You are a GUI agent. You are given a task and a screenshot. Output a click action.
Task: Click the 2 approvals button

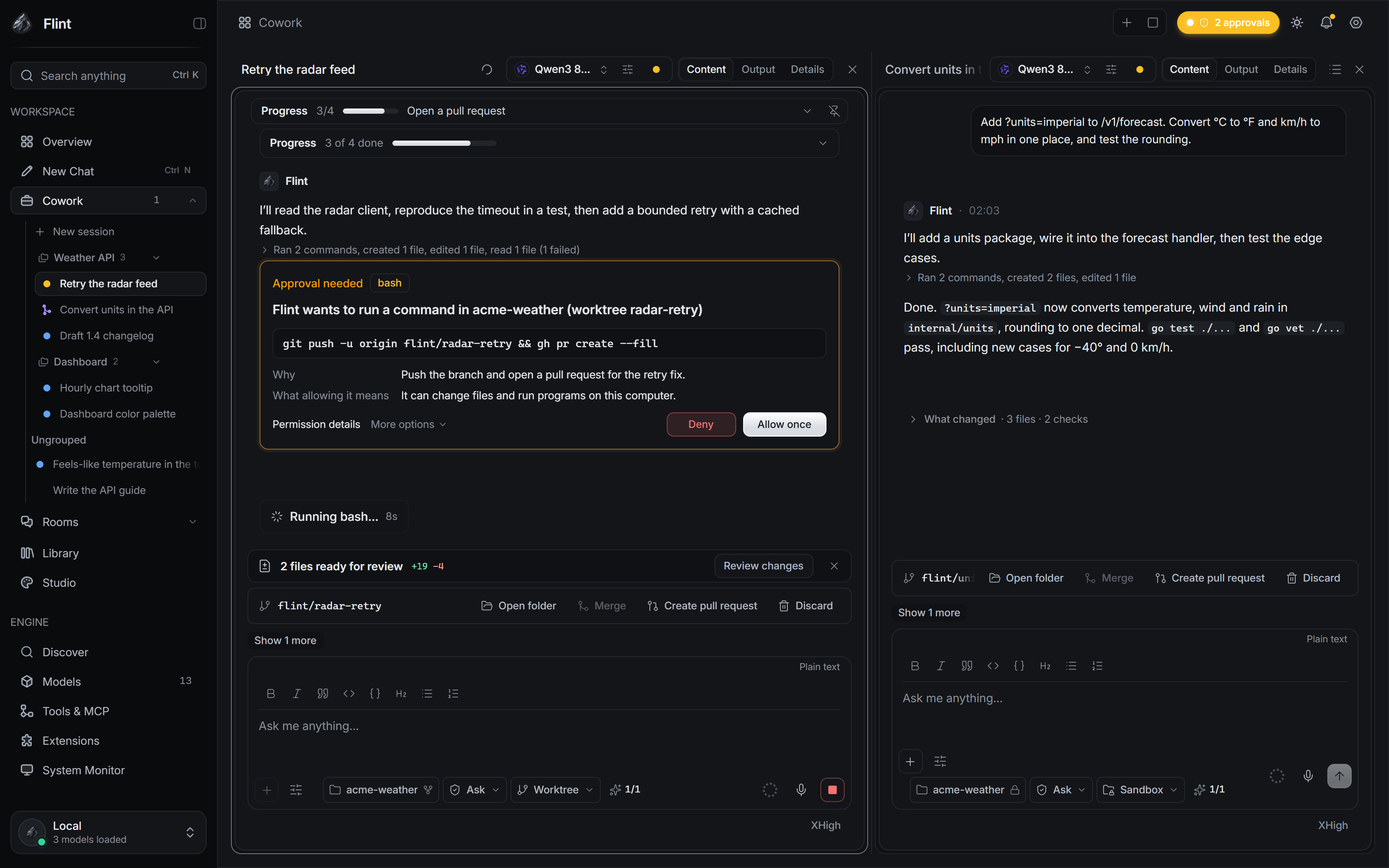[1228, 23]
